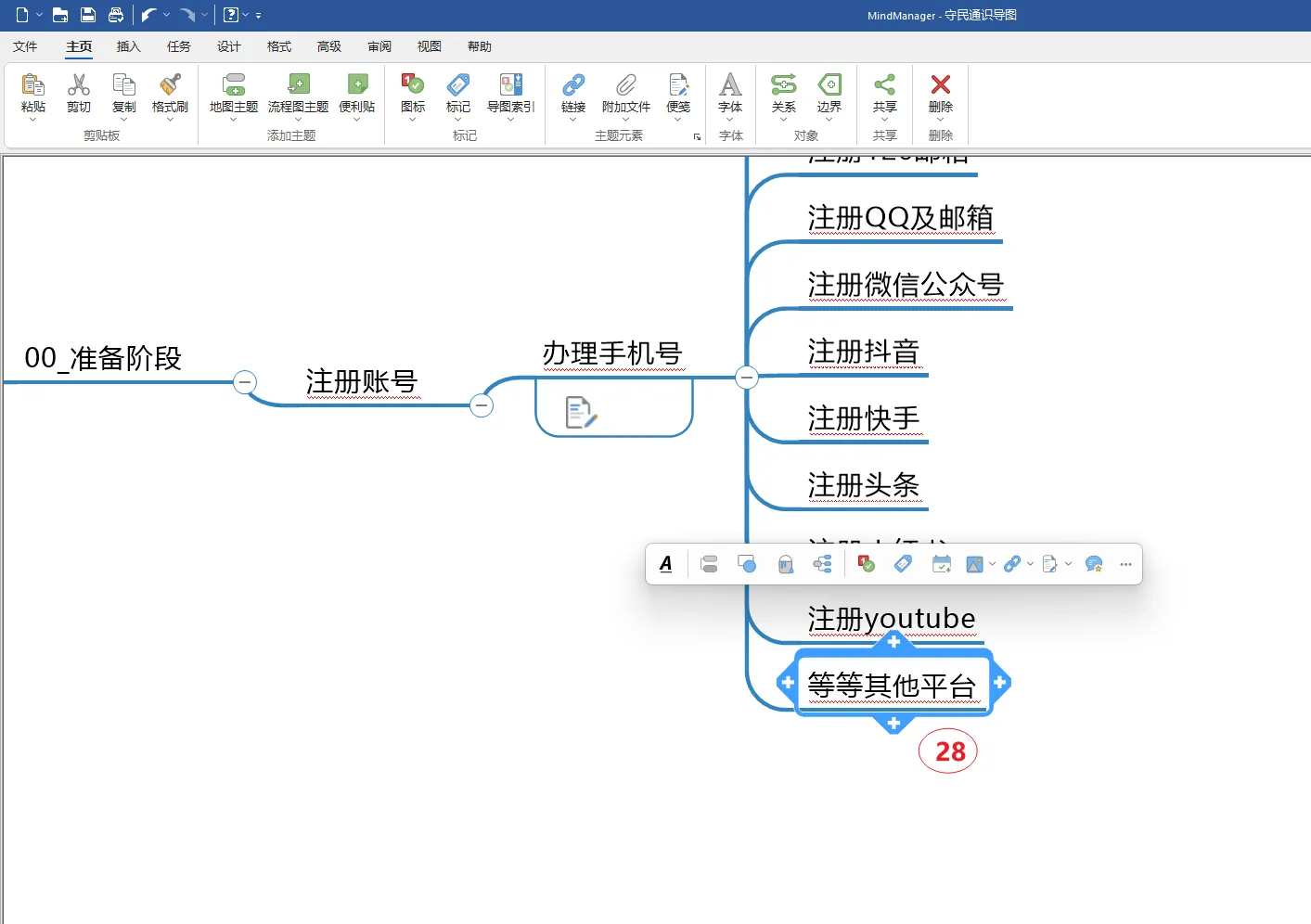Screen dimensions: 1311x924
Task: Click the tag icon in the floating toolbar
Action: (903, 564)
